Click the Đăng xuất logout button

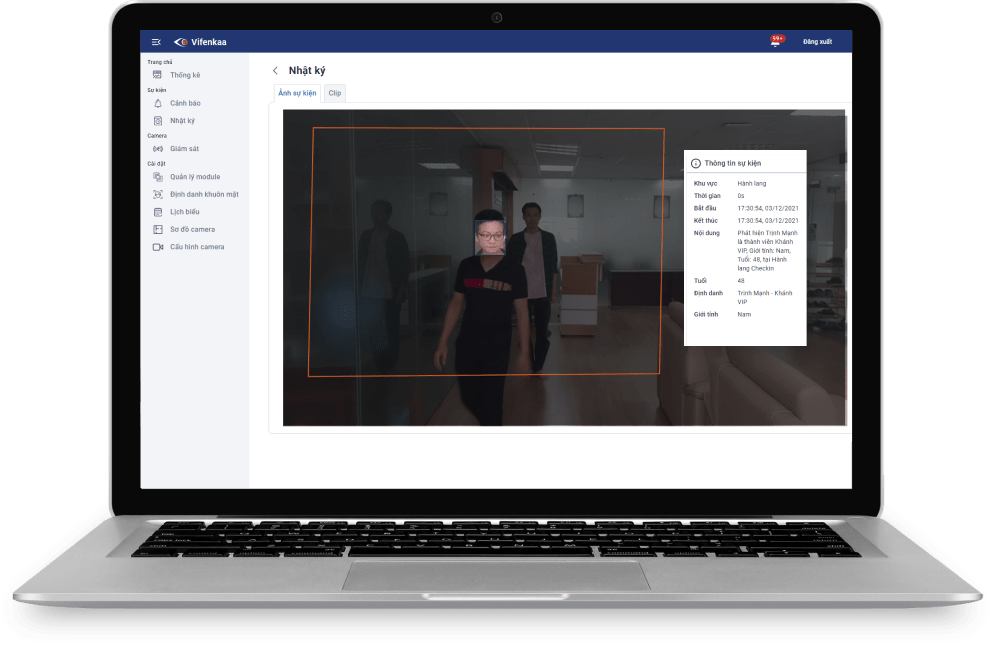coord(817,41)
